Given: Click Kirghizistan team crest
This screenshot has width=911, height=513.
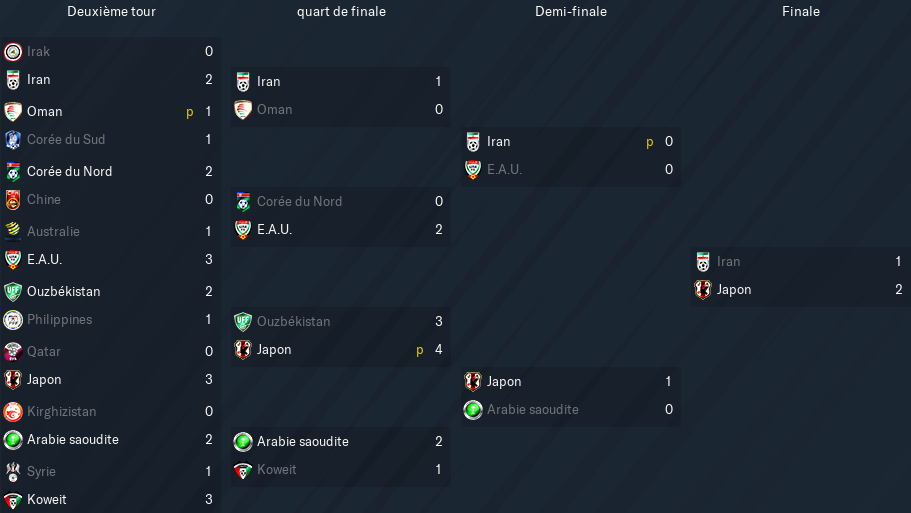Looking at the screenshot, I should 13,411.
